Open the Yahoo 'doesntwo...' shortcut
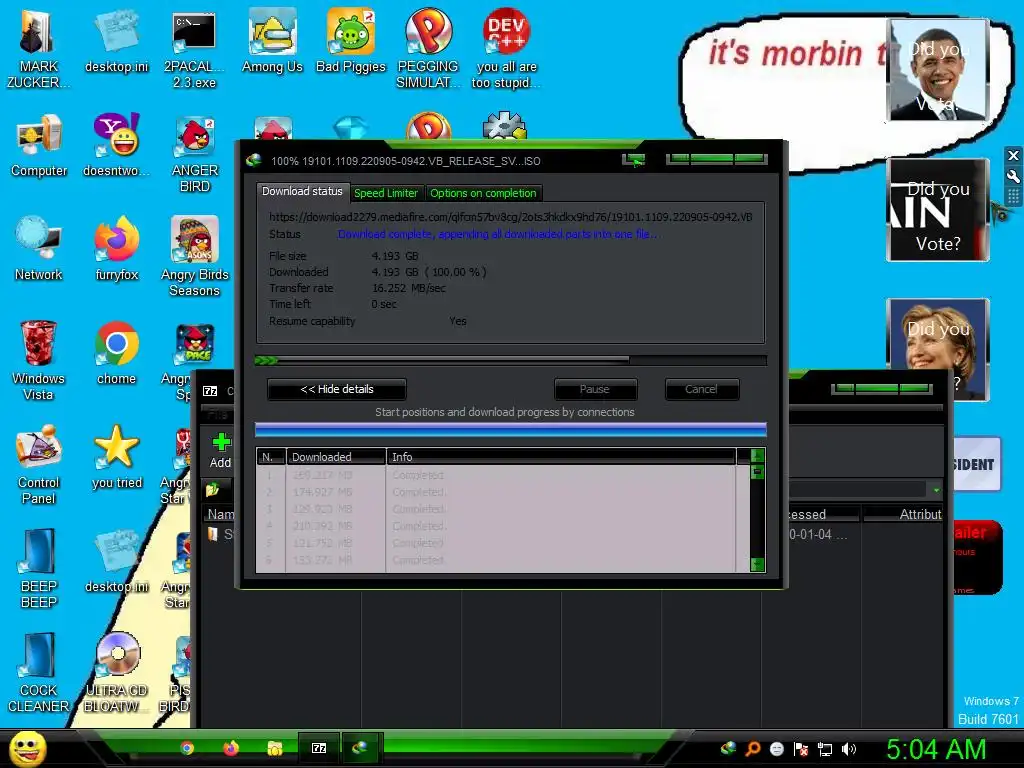 (x=116, y=145)
